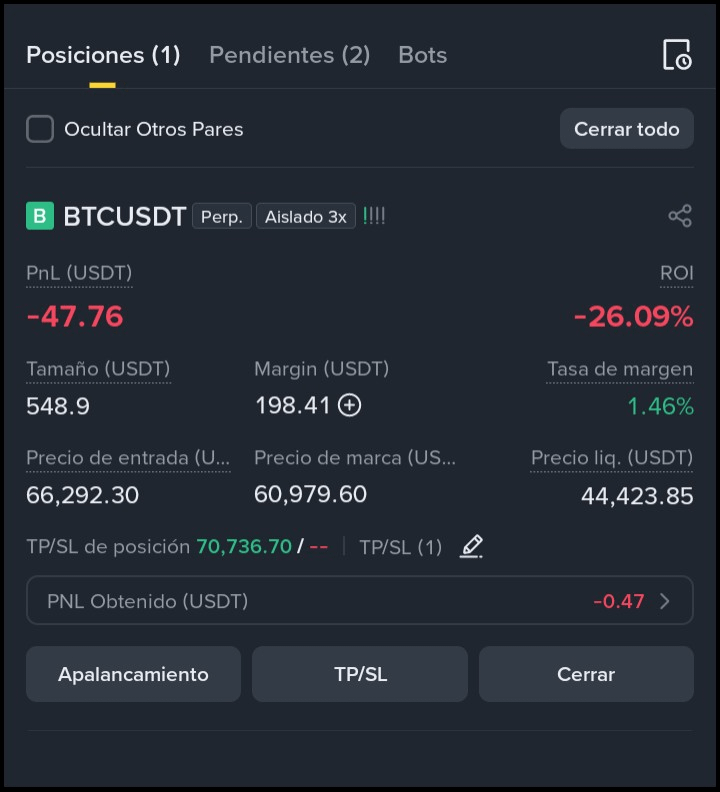Tap the green ADL indicator bars
The height and width of the screenshot is (792, 720).
click(x=374, y=216)
